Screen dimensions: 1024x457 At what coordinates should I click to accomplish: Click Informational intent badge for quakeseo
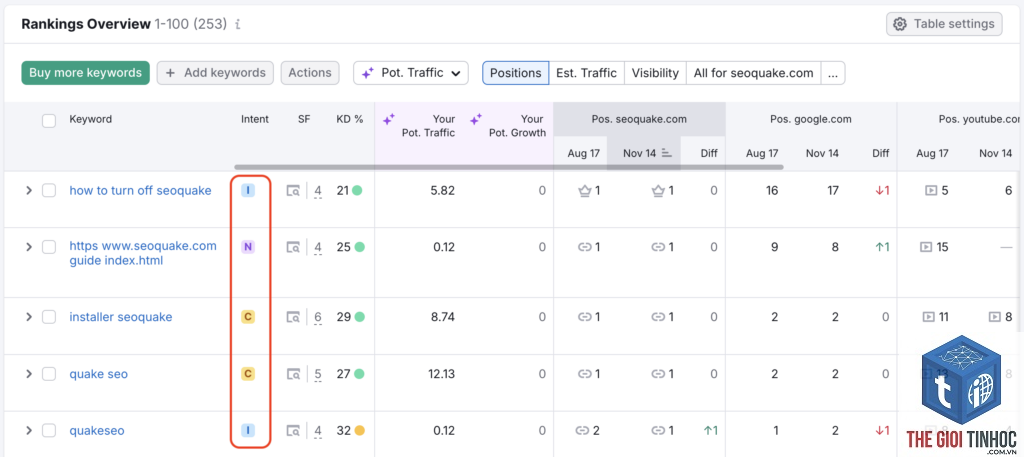click(248, 431)
